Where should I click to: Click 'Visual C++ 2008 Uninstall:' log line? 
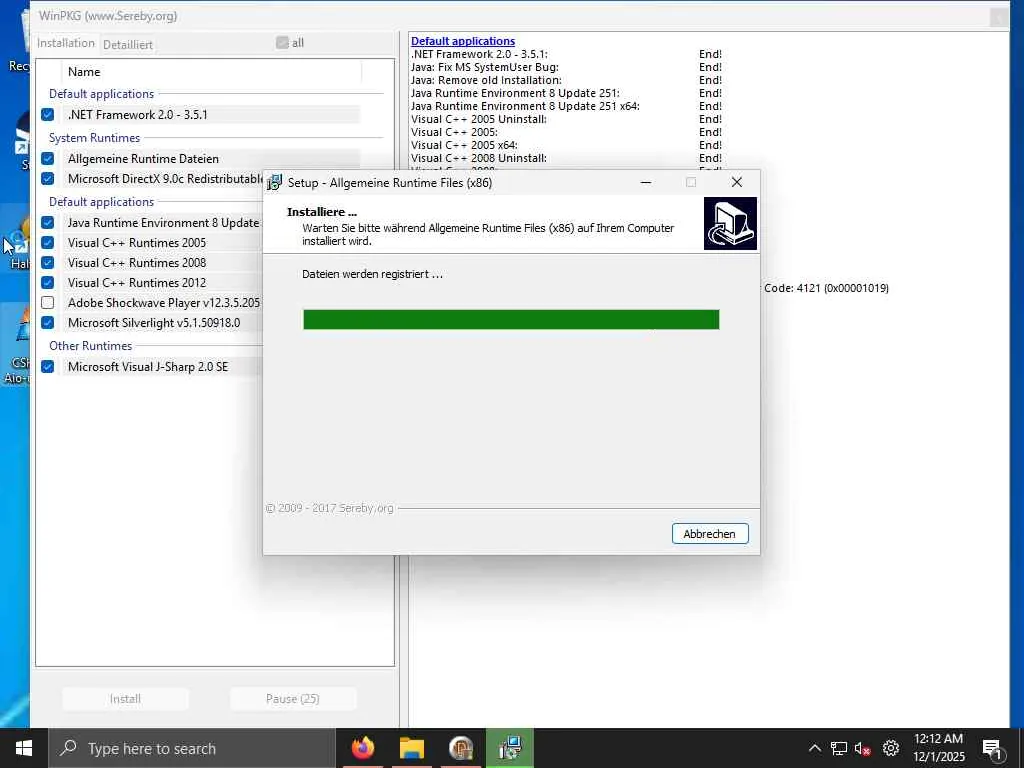[x=479, y=158]
